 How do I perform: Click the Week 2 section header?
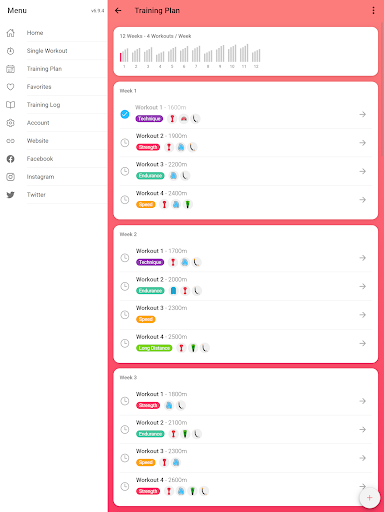click(x=128, y=234)
